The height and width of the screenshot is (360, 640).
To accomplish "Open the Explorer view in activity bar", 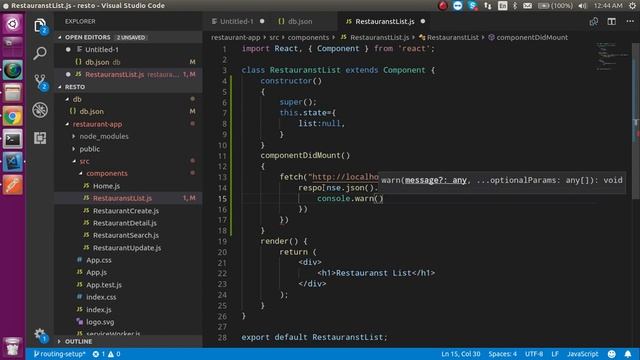I will coord(40,26).
